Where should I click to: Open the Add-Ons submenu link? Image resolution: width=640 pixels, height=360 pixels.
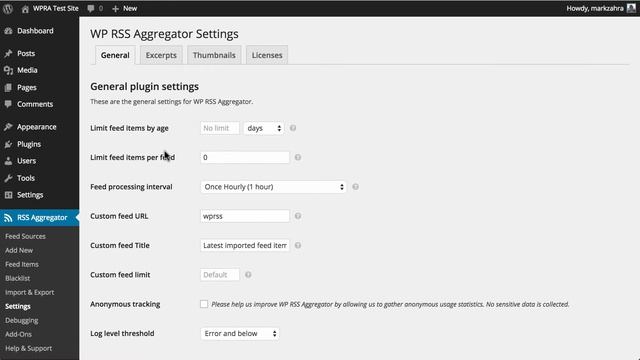(18, 334)
